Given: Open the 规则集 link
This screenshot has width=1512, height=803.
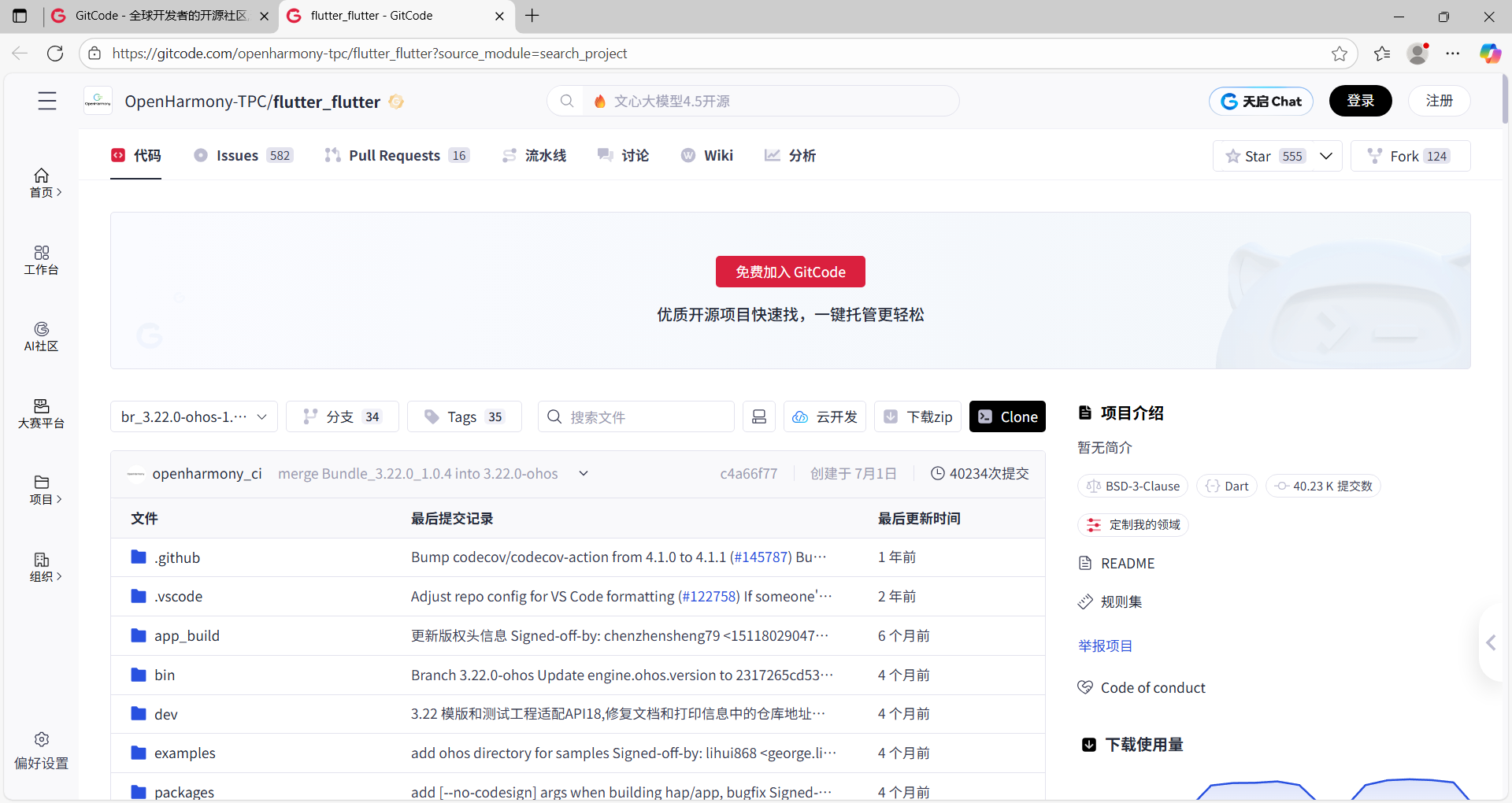Looking at the screenshot, I should click(1110, 601).
